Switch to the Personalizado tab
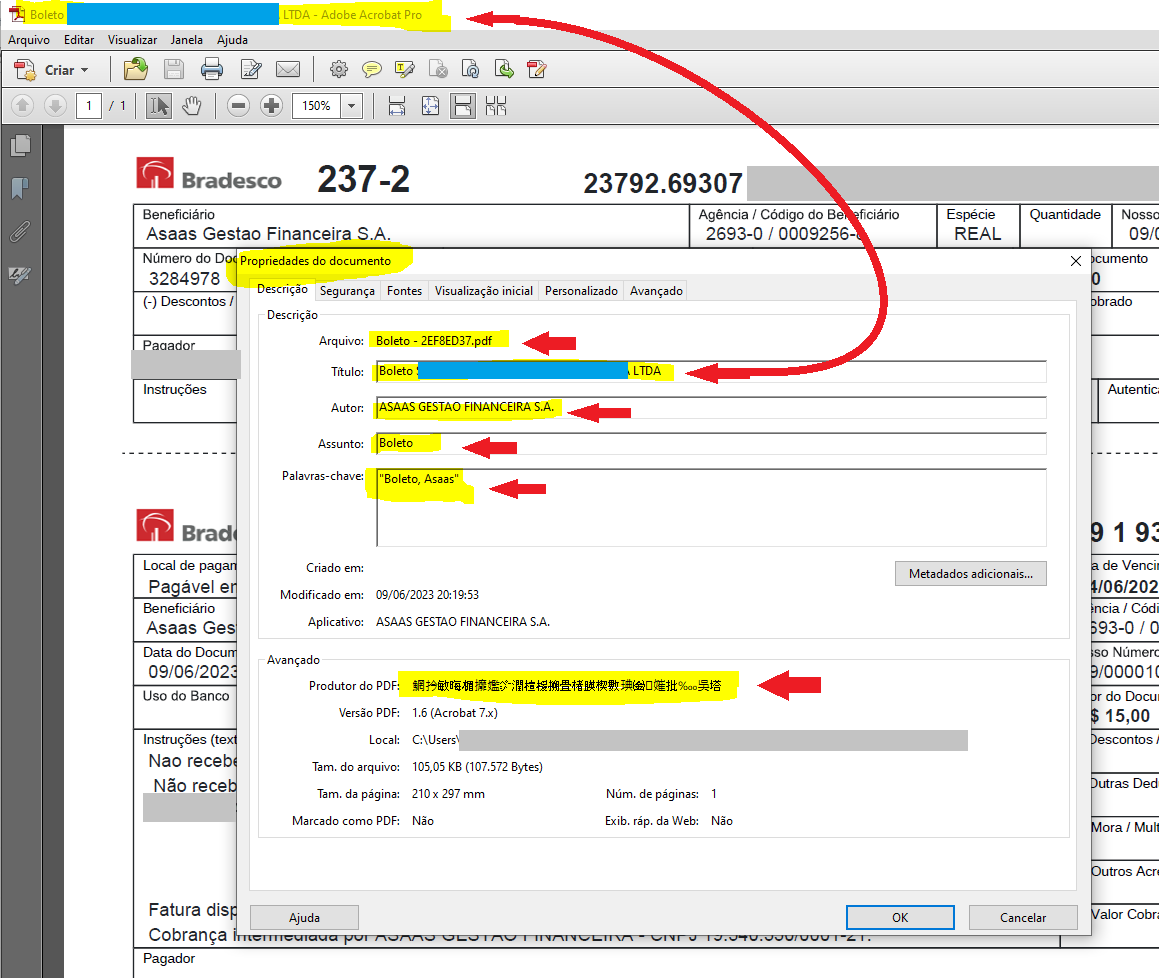This screenshot has width=1159, height=978. coord(581,291)
